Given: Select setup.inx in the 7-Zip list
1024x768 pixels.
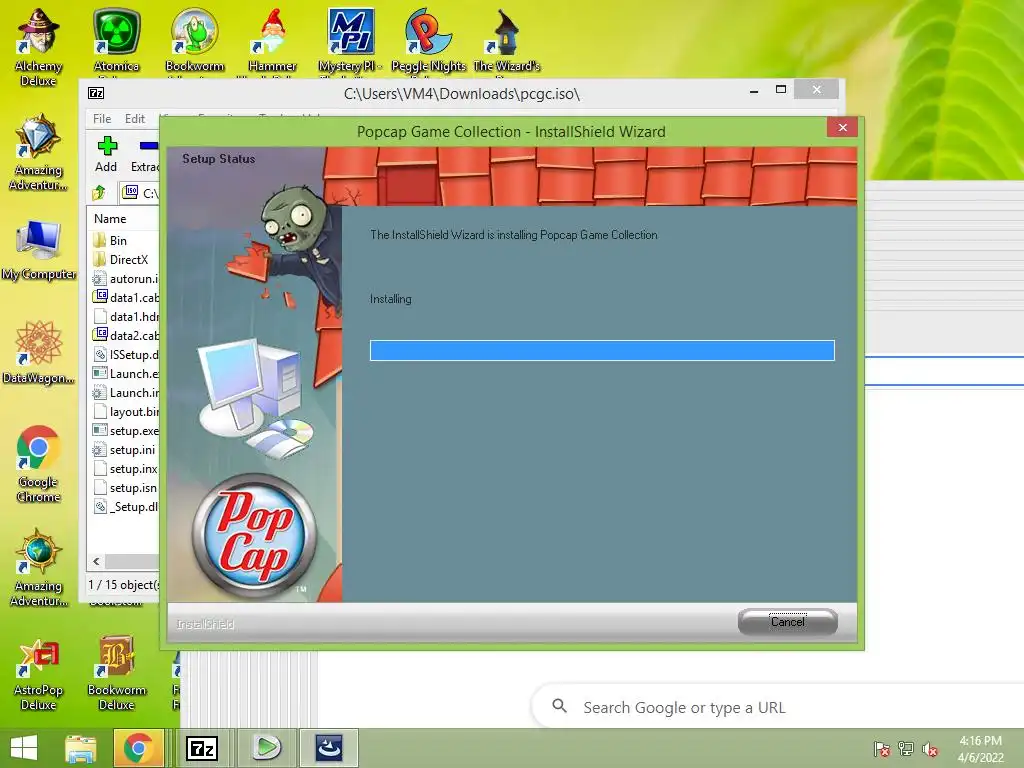Looking at the screenshot, I should pyautogui.click(x=125, y=469).
